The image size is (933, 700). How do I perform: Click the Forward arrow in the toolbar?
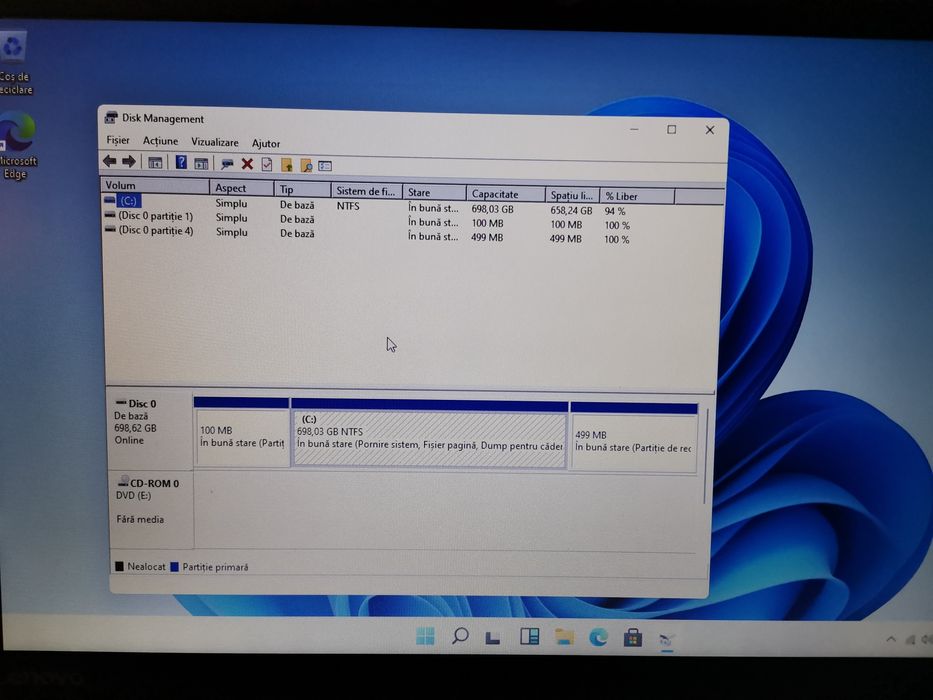pyautogui.click(x=129, y=162)
